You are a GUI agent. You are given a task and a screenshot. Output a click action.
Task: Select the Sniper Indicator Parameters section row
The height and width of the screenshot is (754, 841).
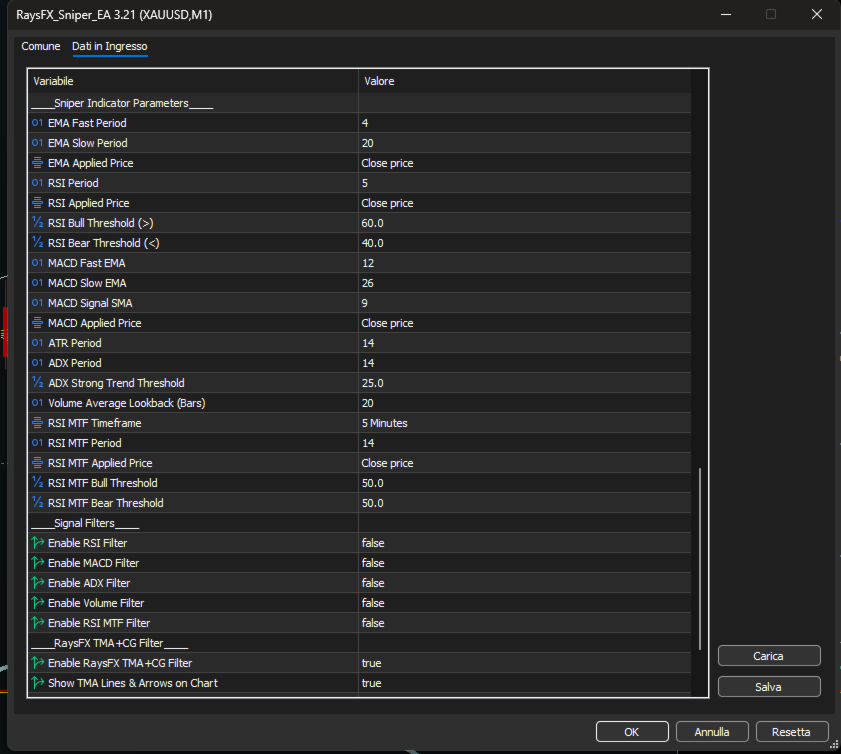tap(359, 103)
